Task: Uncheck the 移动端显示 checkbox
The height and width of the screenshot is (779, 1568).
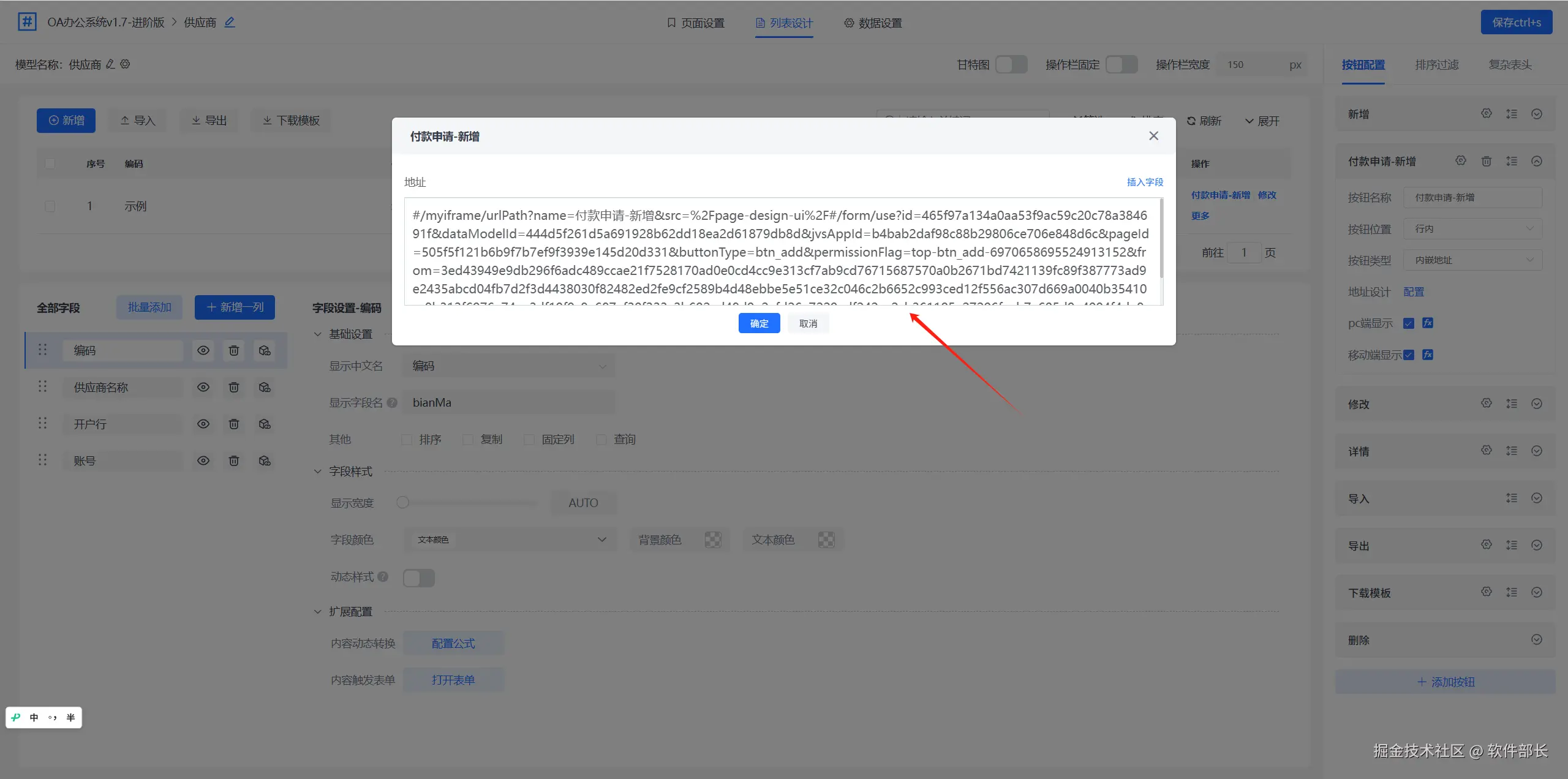Action: coord(1409,355)
